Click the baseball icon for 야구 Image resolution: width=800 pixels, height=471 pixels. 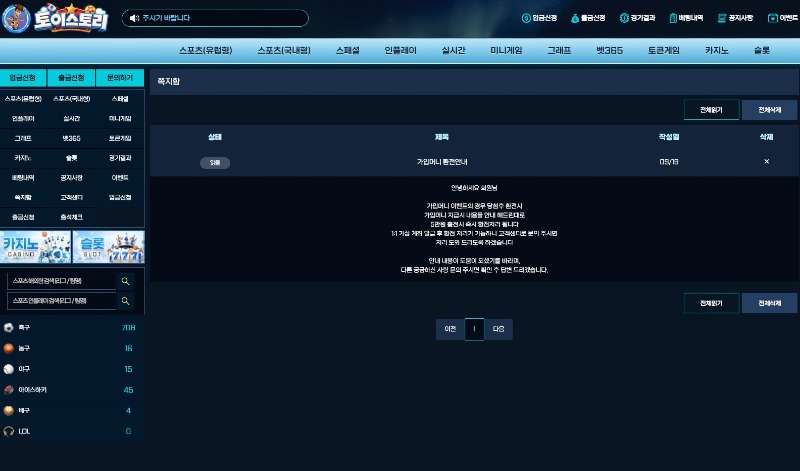9,369
